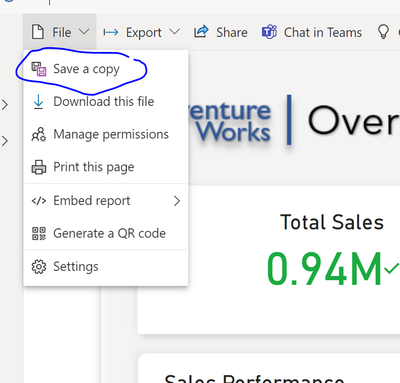Click the 0.94M sales value
The image size is (400, 383).
click(x=324, y=269)
